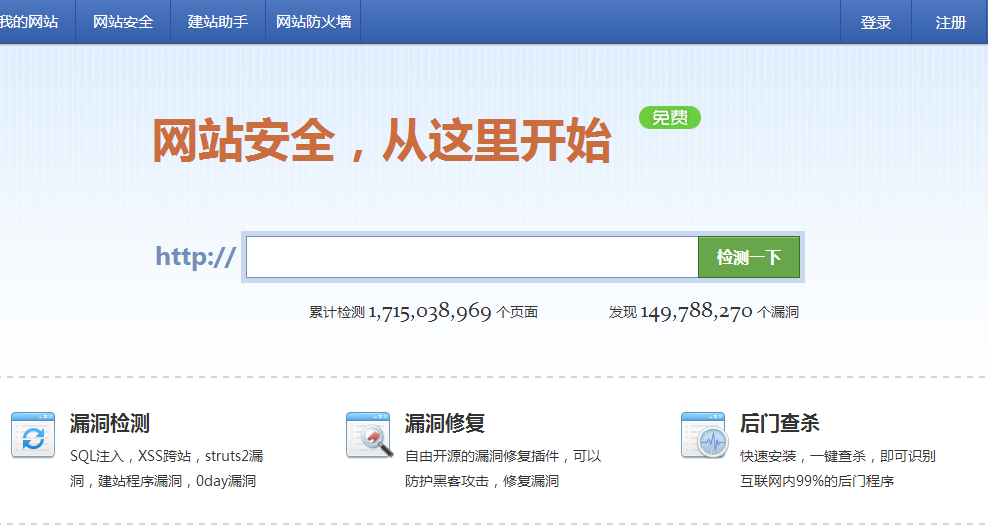Image resolution: width=988 pixels, height=532 pixels.
Task: Switch to the 网站安全 navigation tab
Action: [x=123, y=22]
